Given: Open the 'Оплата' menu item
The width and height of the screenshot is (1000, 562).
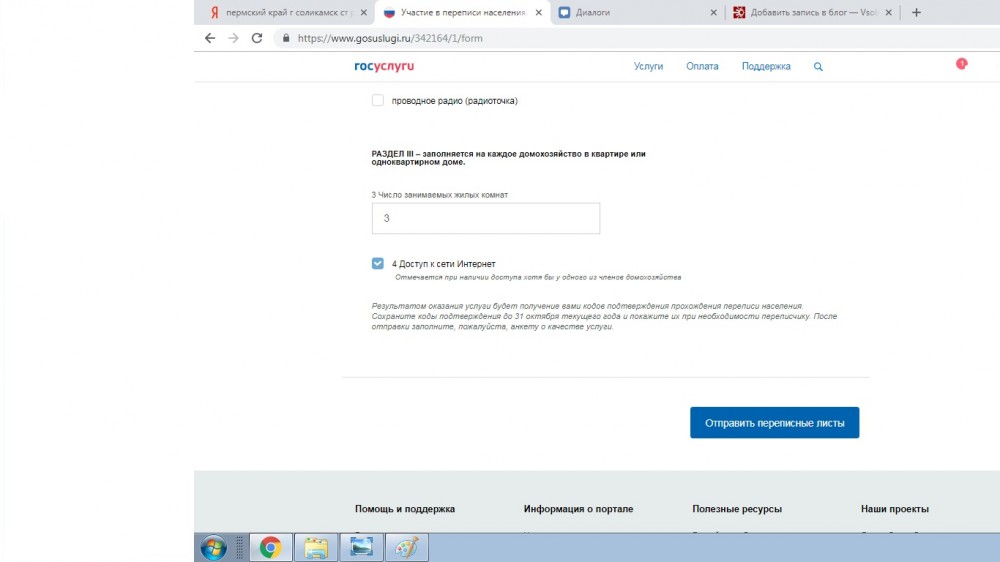Looking at the screenshot, I should click(x=702, y=67).
